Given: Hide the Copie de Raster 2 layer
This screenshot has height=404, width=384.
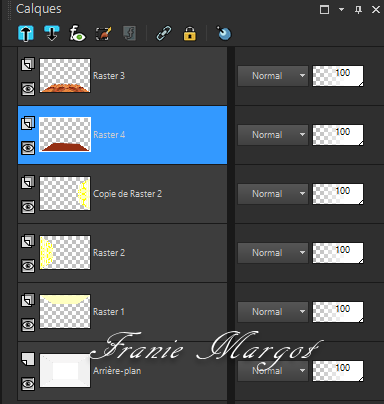Looking at the screenshot, I should pyautogui.click(x=28, y=207).
